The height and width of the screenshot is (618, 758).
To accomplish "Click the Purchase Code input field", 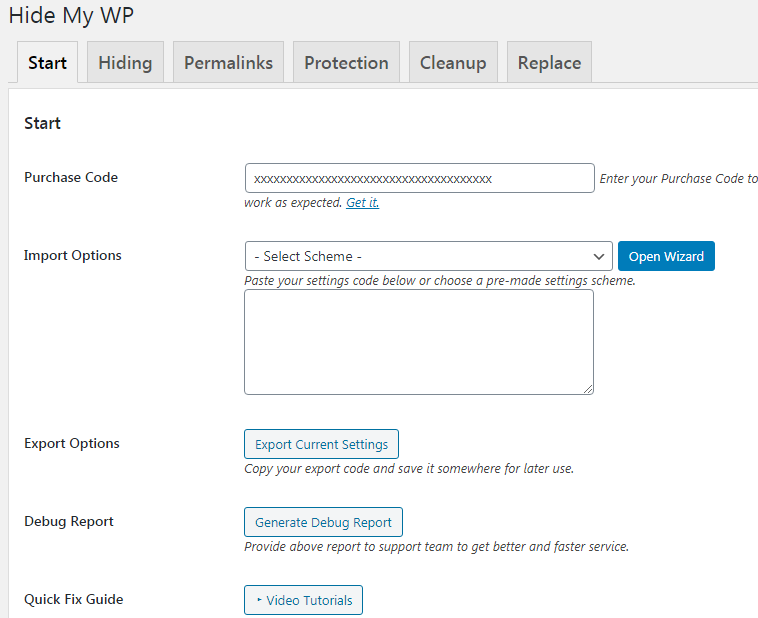I will pyautogui.click(x=420, y=178).
